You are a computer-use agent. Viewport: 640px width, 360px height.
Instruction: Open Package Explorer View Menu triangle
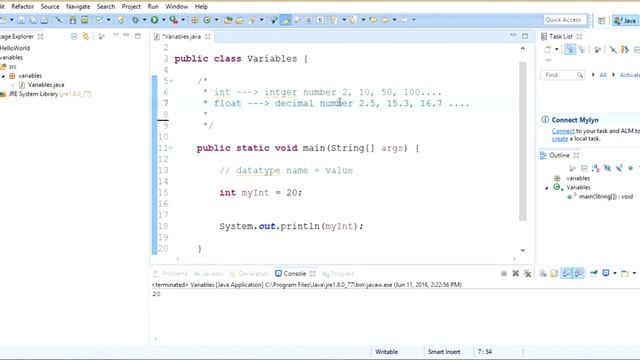[116, 36]
